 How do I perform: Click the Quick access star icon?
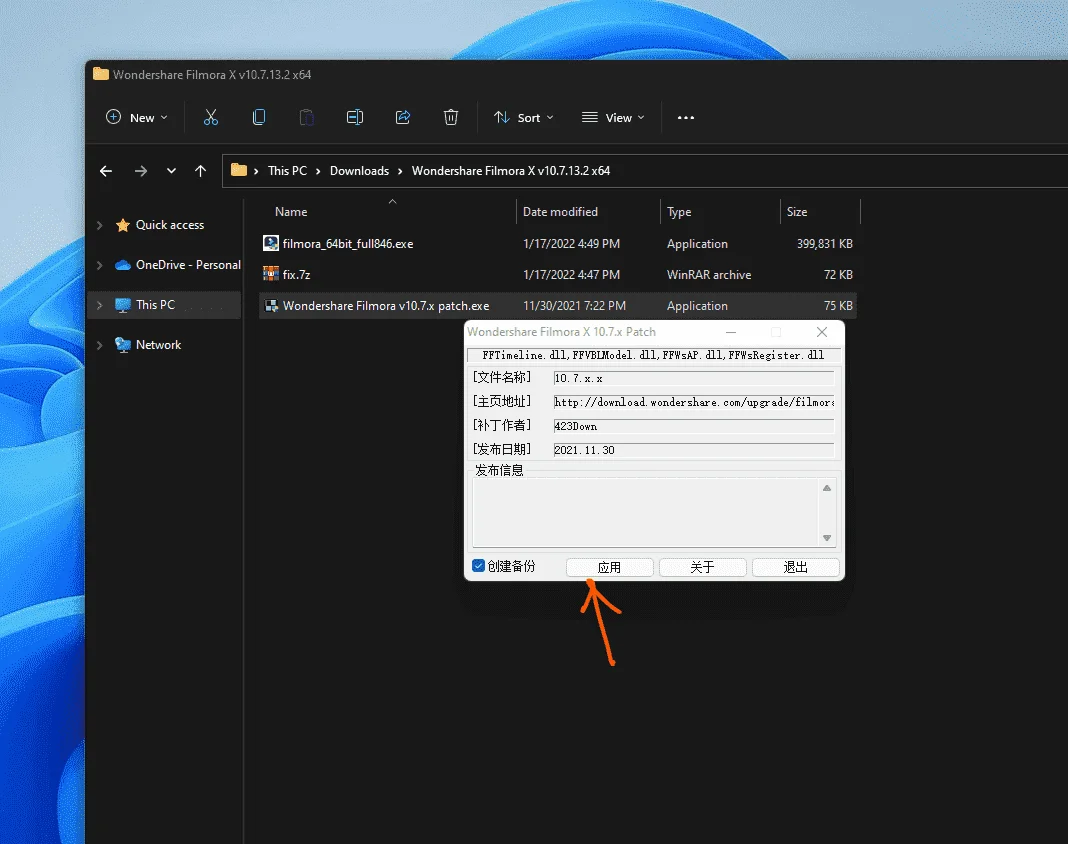pyautogui.click(x=123, y=225)
